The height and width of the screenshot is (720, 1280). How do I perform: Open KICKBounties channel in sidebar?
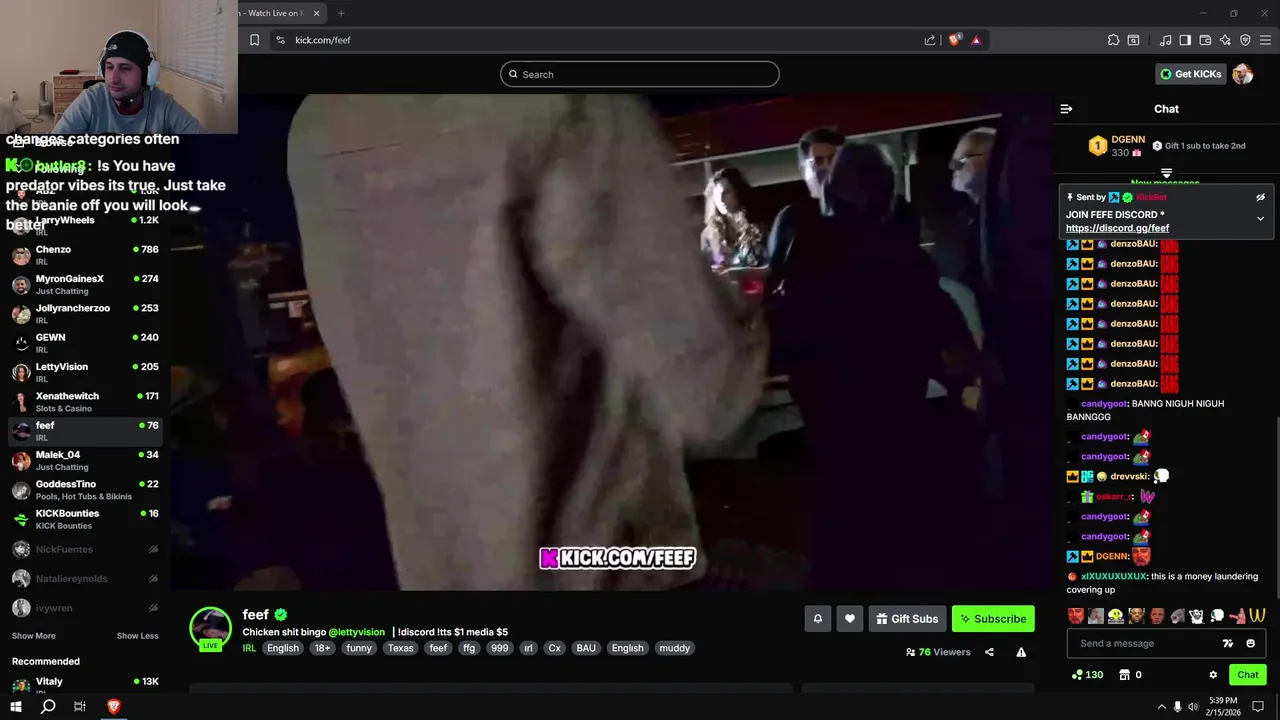pyautogui.click(x=85, y=519)
